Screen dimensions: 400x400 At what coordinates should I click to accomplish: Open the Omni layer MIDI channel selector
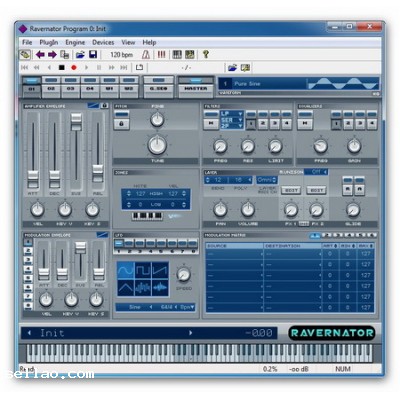267,180
